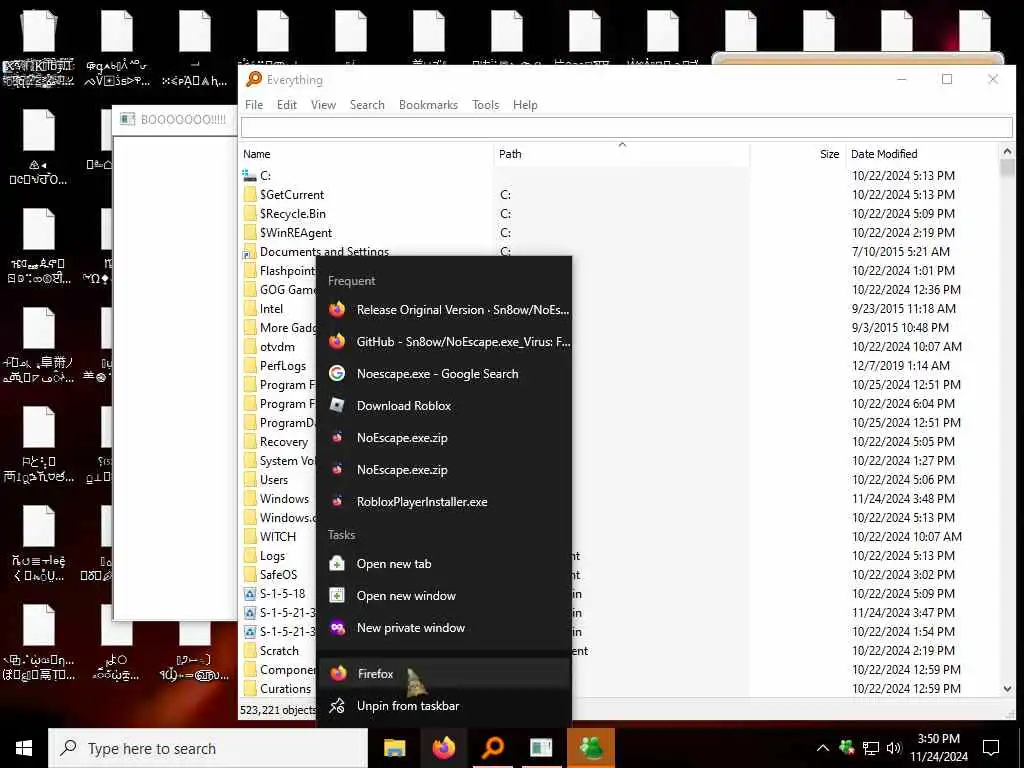Open the View menu in Everything

pos(323,104)
